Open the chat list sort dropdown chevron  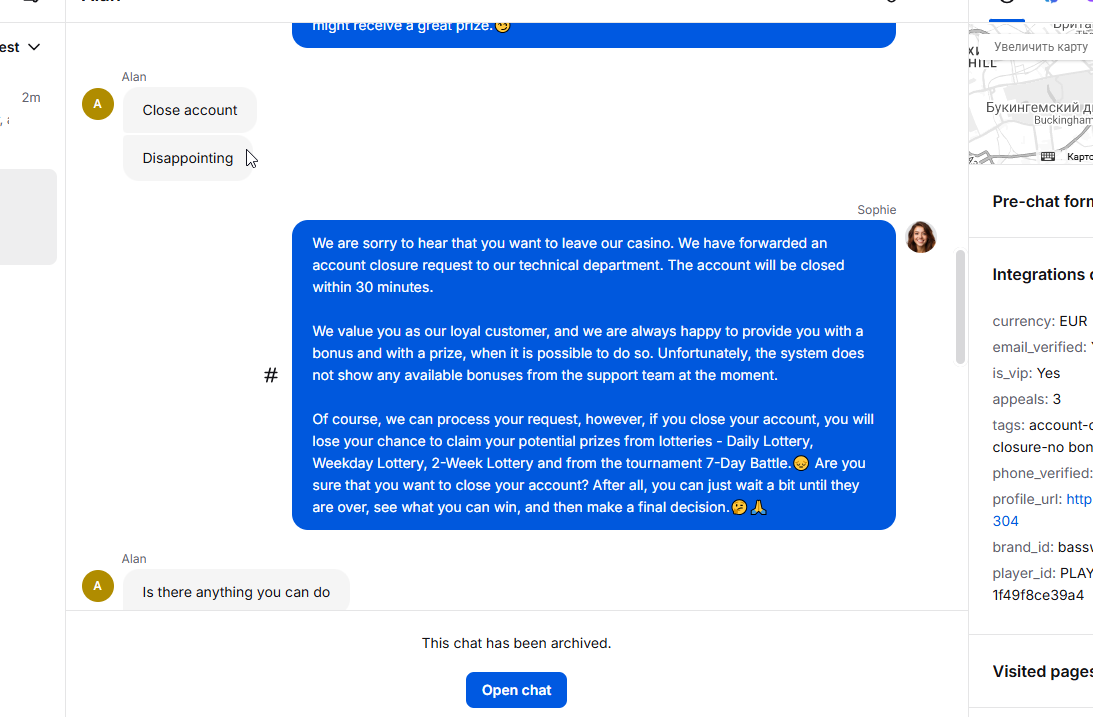tap(34, 47)
